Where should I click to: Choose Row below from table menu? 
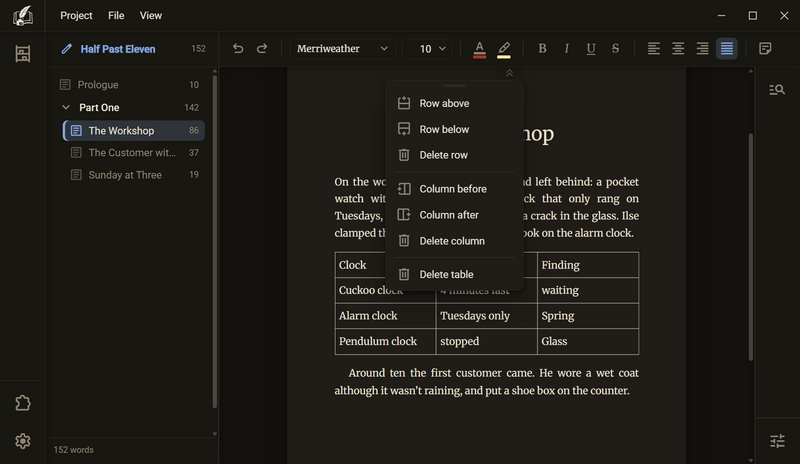click(454, 129)
